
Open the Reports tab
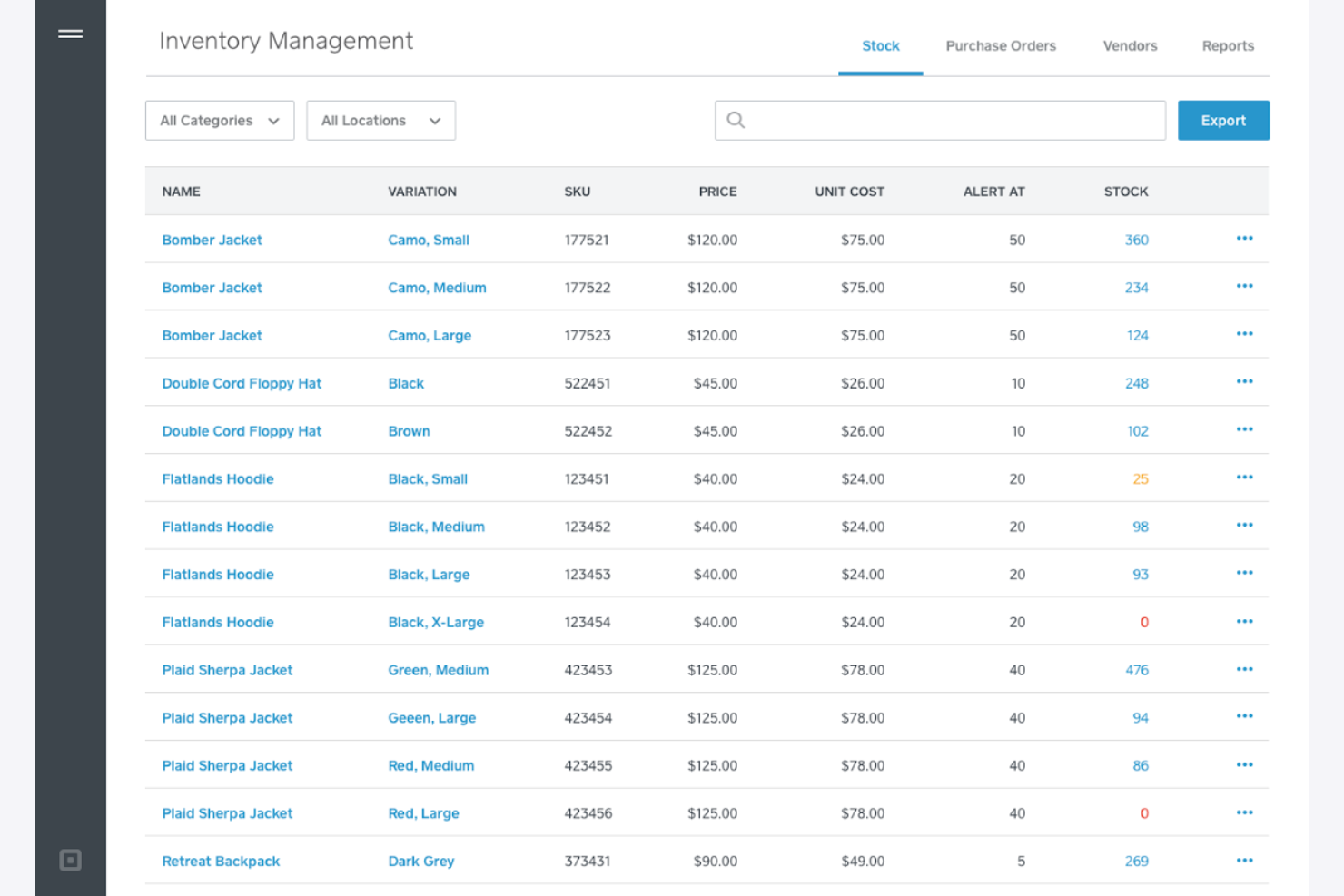1228,45
